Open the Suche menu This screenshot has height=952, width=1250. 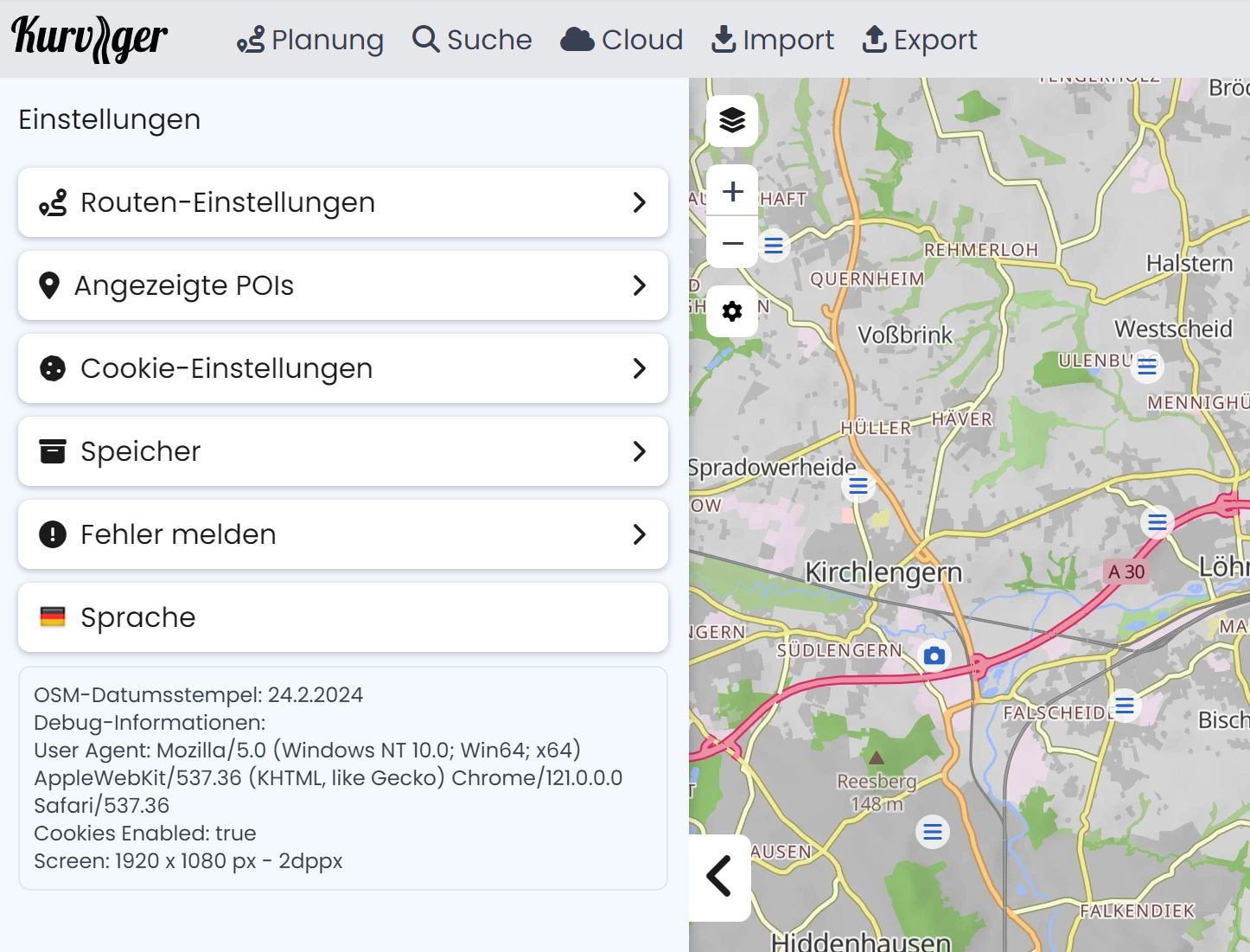pyautogui.click(x=472, y=40)
